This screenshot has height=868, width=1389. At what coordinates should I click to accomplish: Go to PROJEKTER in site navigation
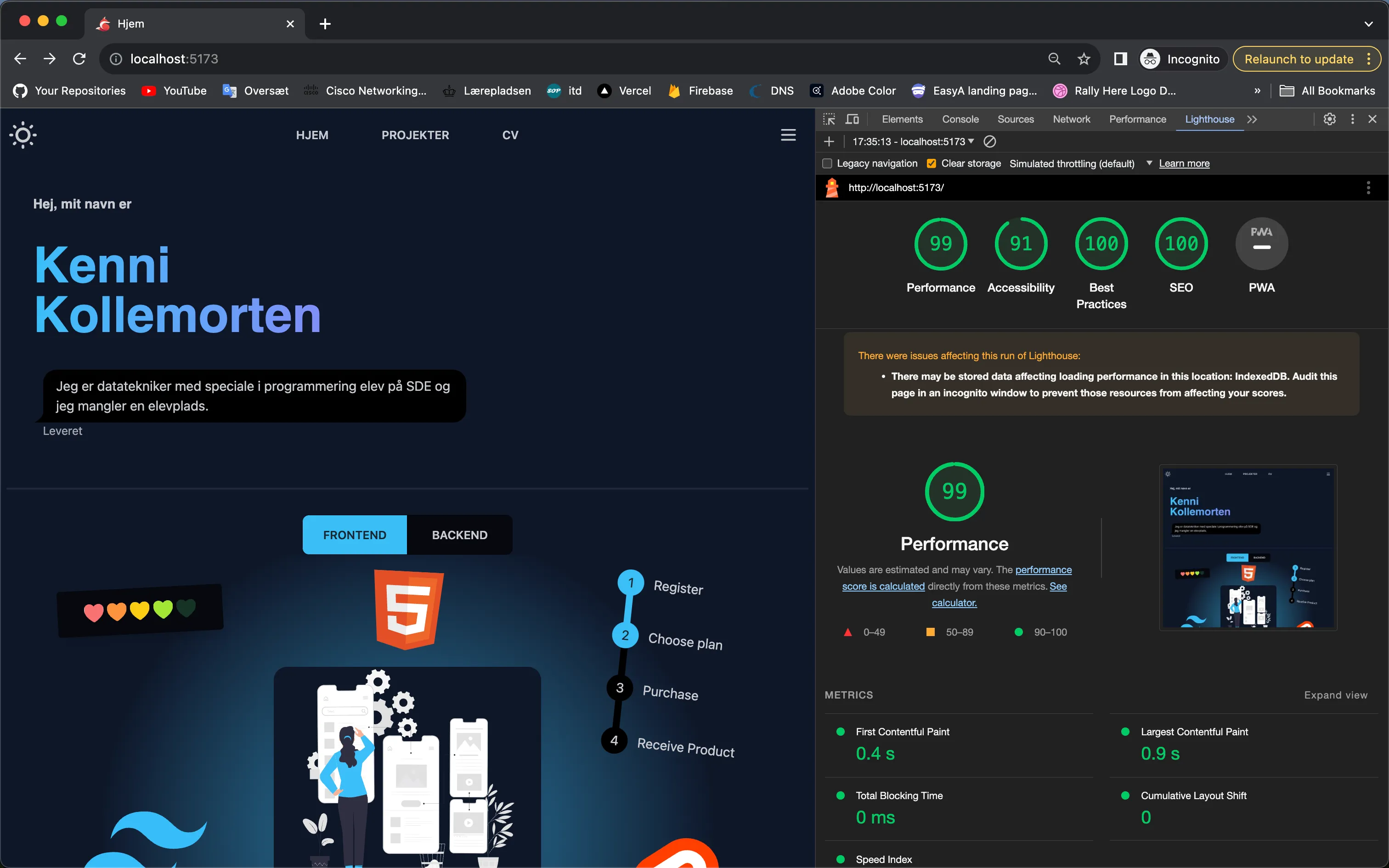415,135
